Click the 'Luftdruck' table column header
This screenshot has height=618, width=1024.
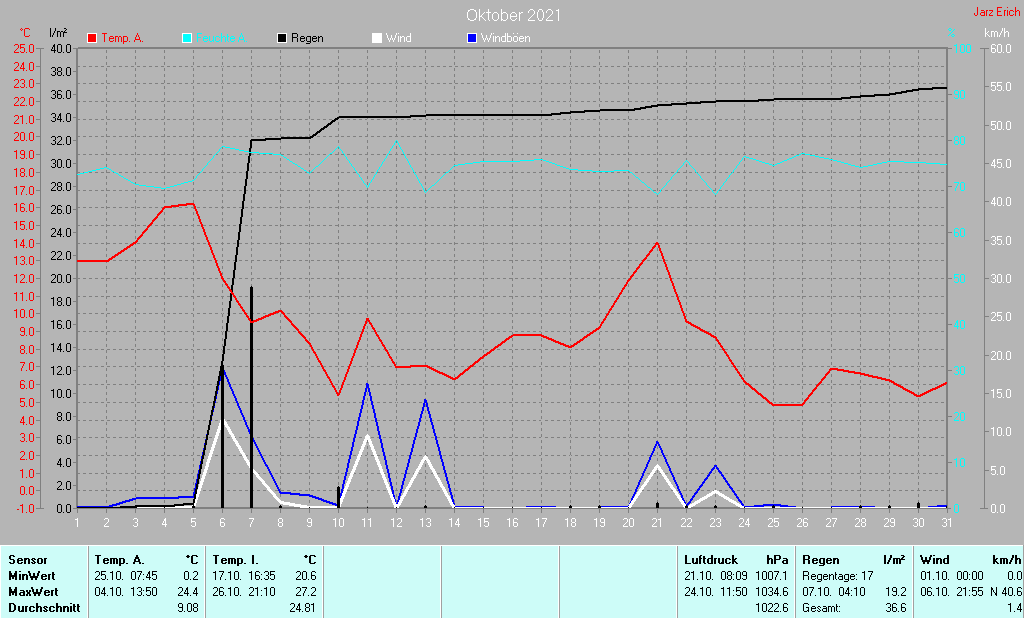[711, 560]
